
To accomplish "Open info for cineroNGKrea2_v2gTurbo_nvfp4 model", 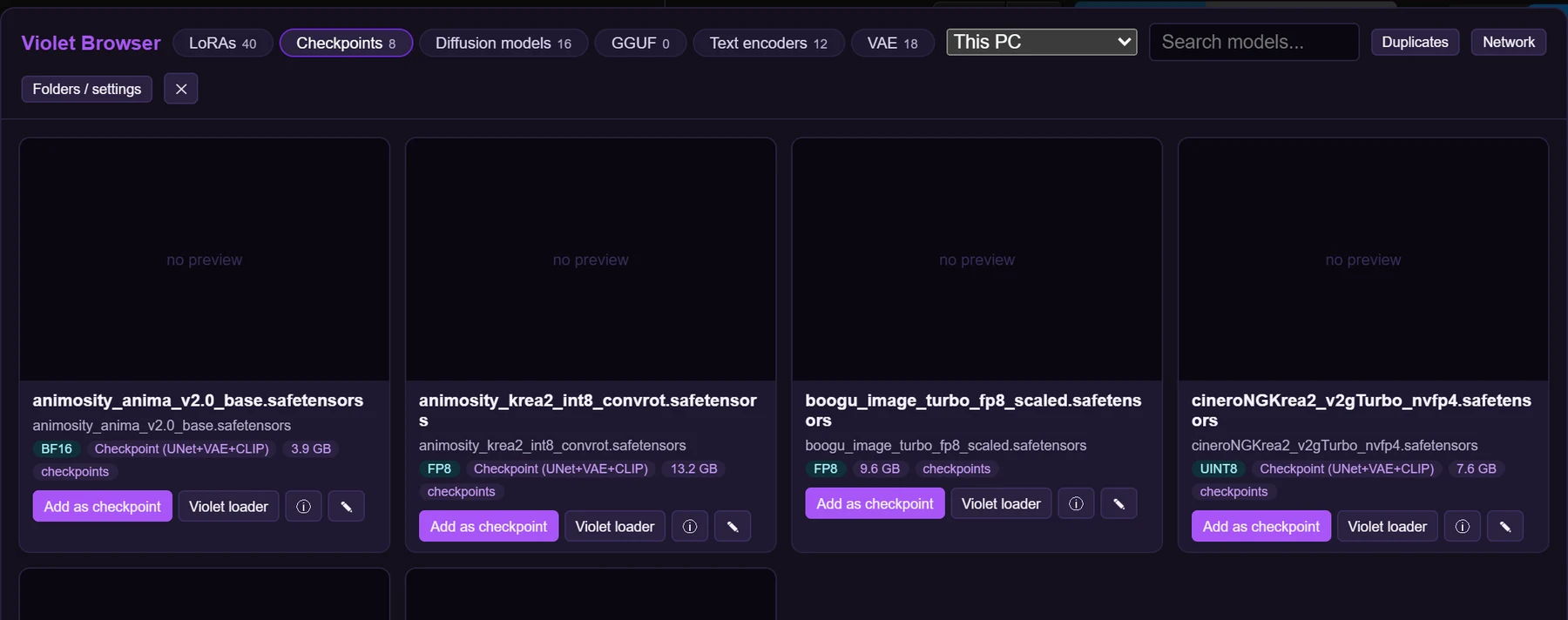I will pyautogui.click(x=1463, y=527).
